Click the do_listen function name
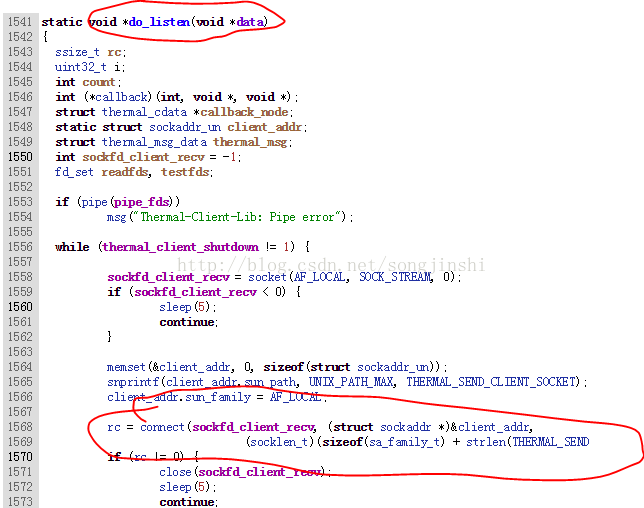This screenshot has width=644, height=508. click(x=159, y=22)
